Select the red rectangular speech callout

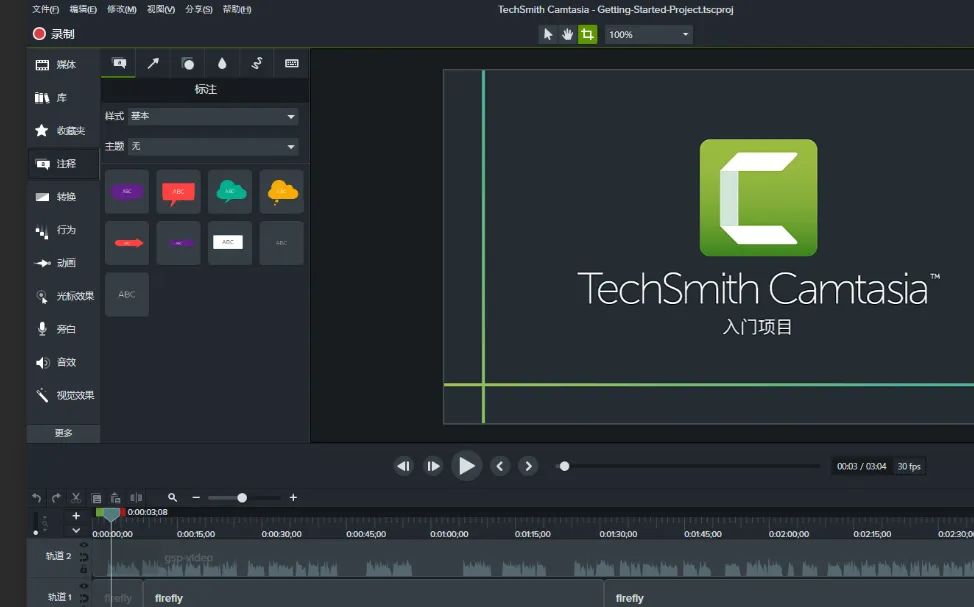pos(178,191)
